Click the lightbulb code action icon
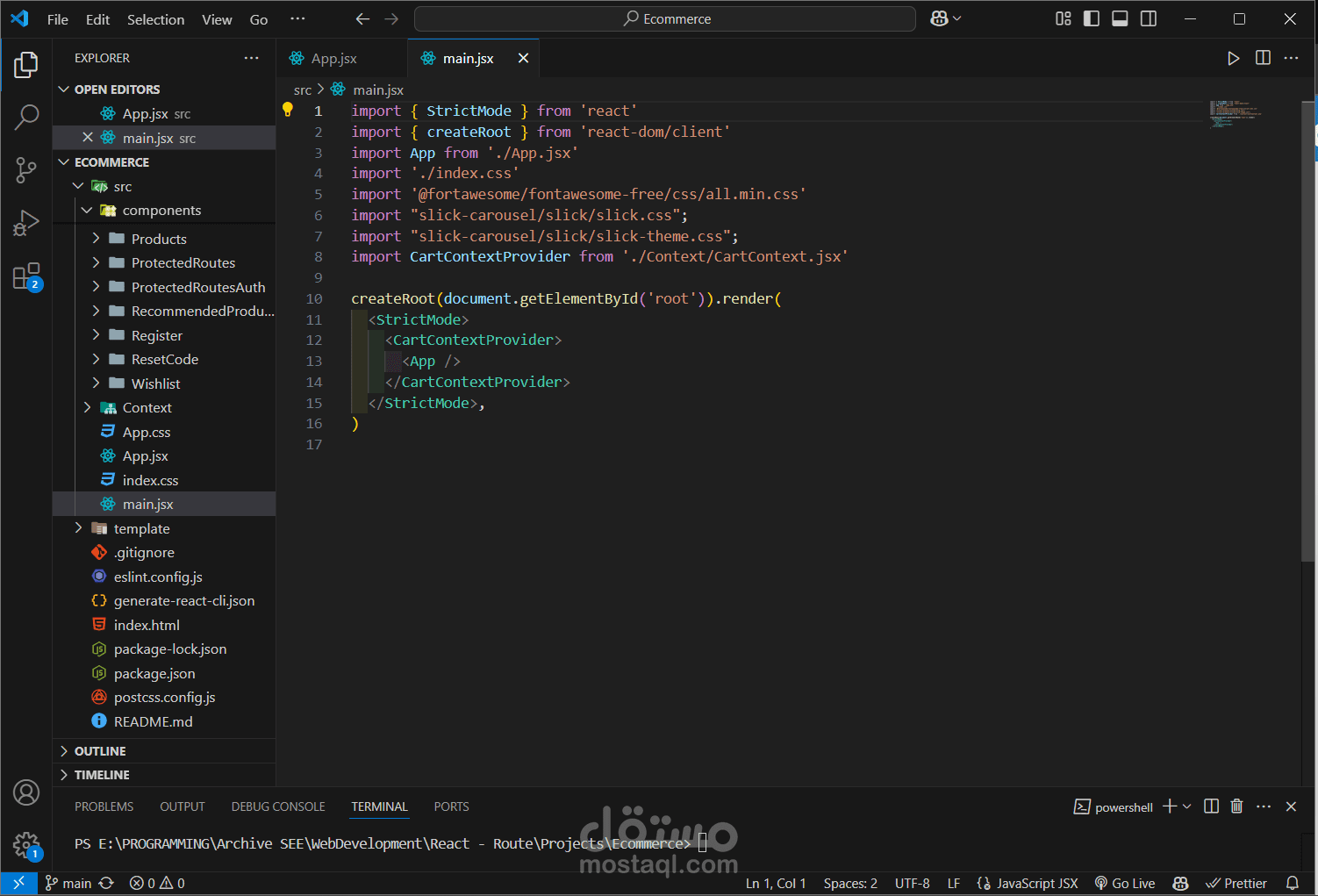 [x=287, y=110]
